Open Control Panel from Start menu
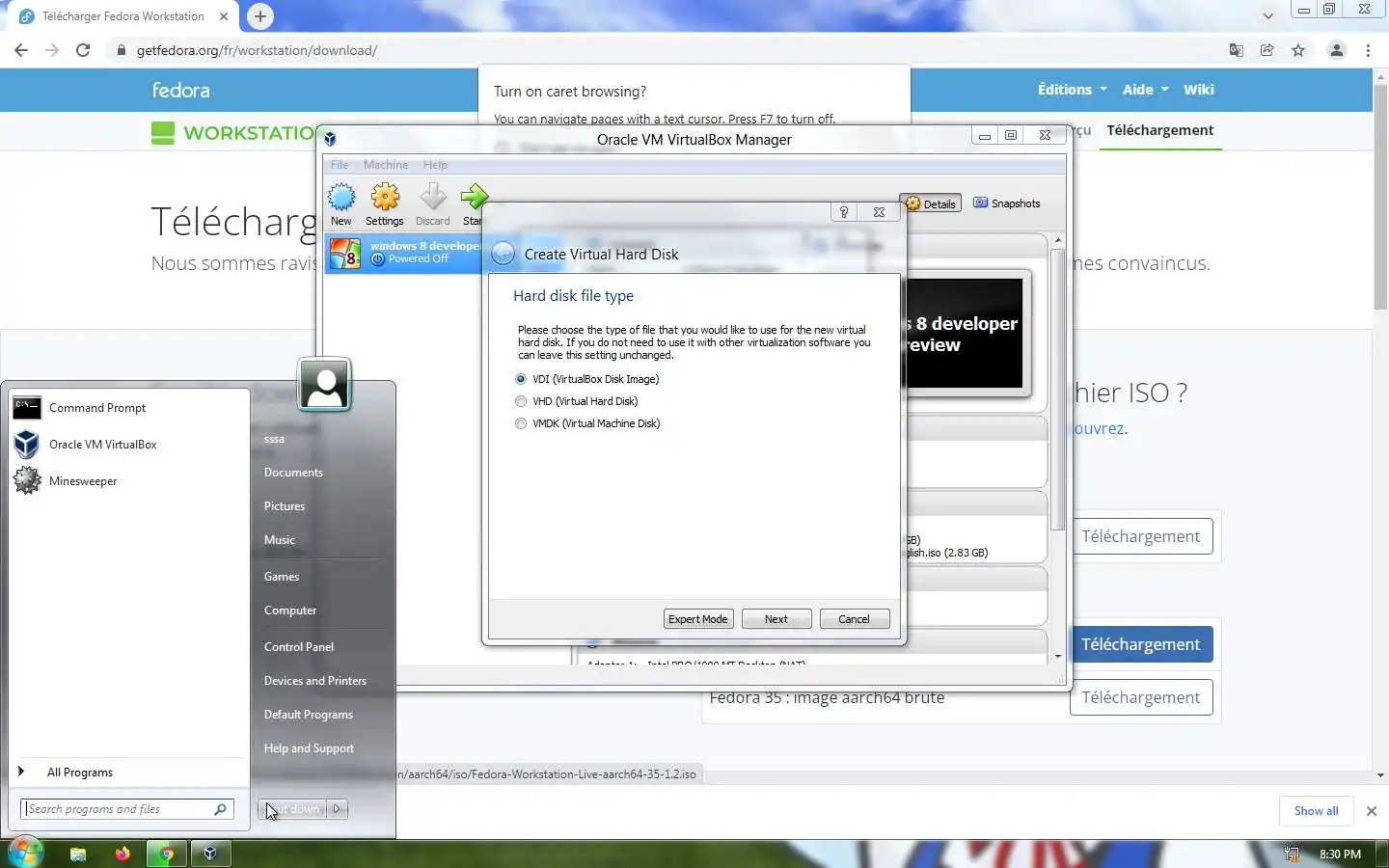This screenshot has width=1389, height=868. pyautogui.click(x=299, y=647)
